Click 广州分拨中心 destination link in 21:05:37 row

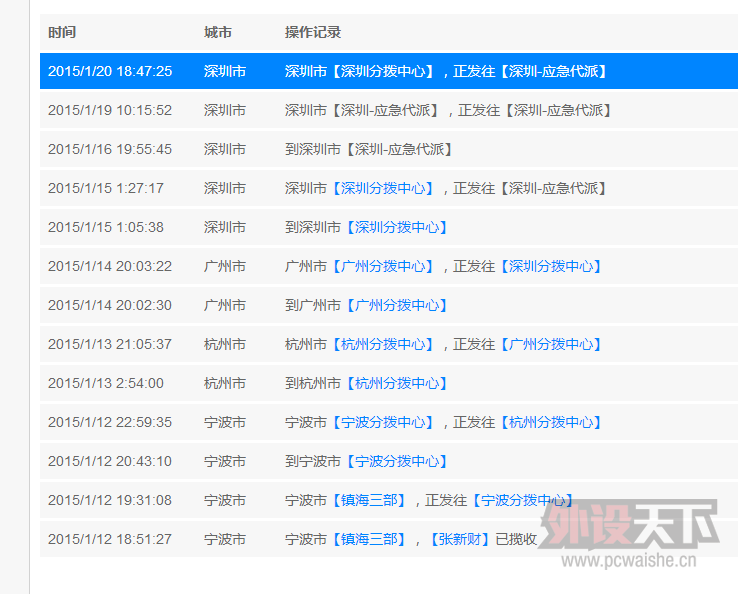(x=551, y=344)
